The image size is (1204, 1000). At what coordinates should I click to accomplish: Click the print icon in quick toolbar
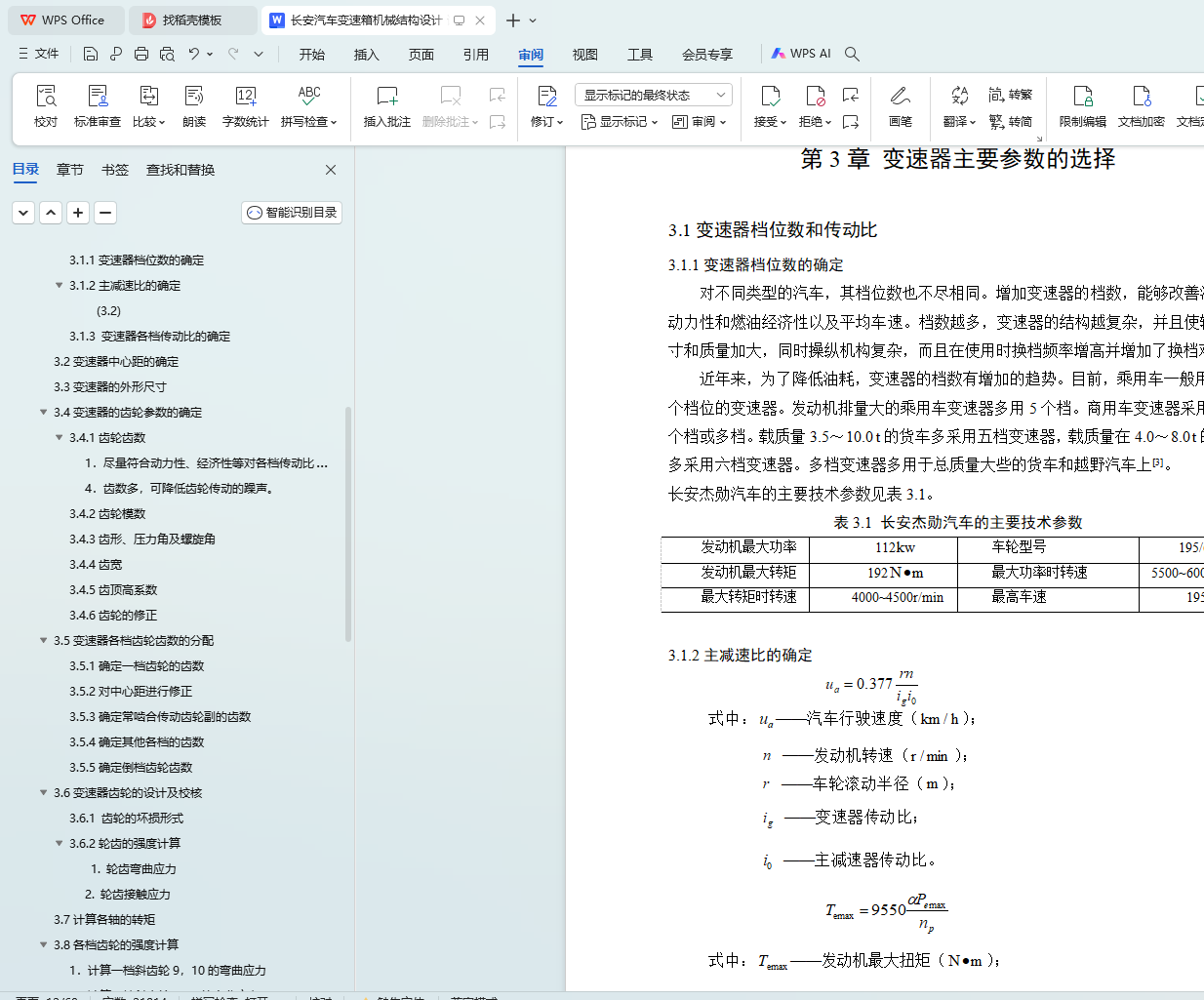coord(141,54)
